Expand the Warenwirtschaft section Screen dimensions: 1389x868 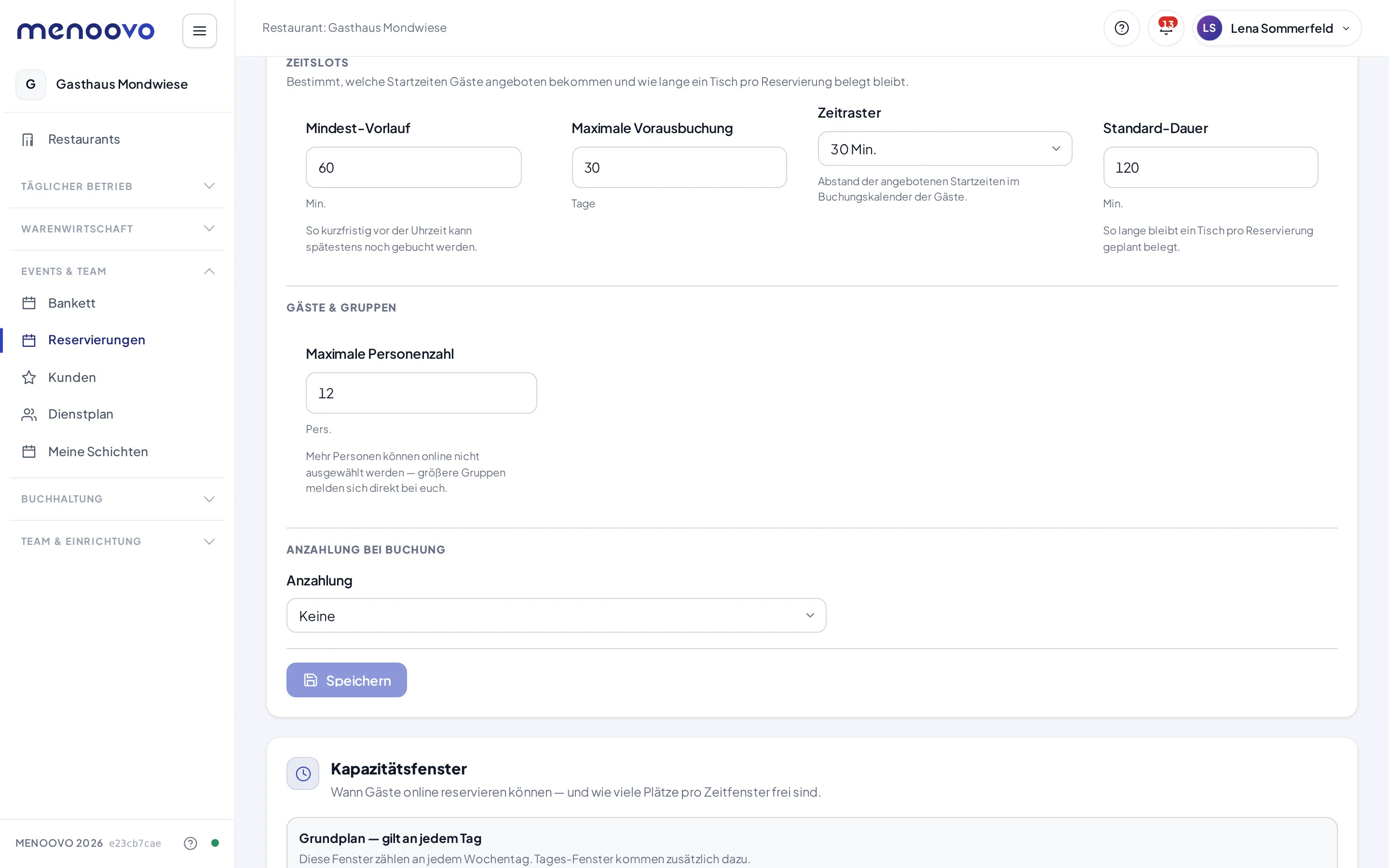[x=117, y=229]
